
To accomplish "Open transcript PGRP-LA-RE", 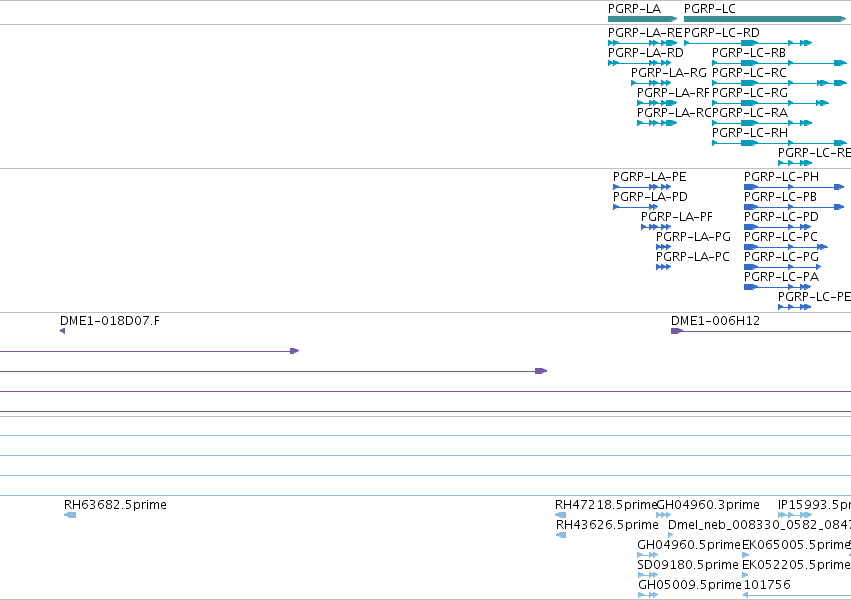I will [643, 43].
